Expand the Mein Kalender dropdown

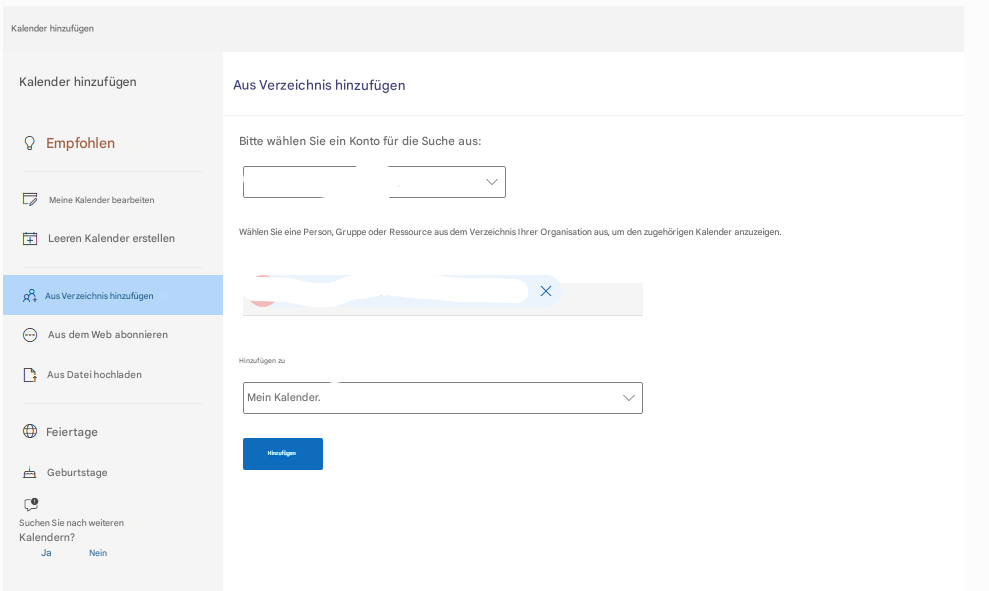coord(443,398)
